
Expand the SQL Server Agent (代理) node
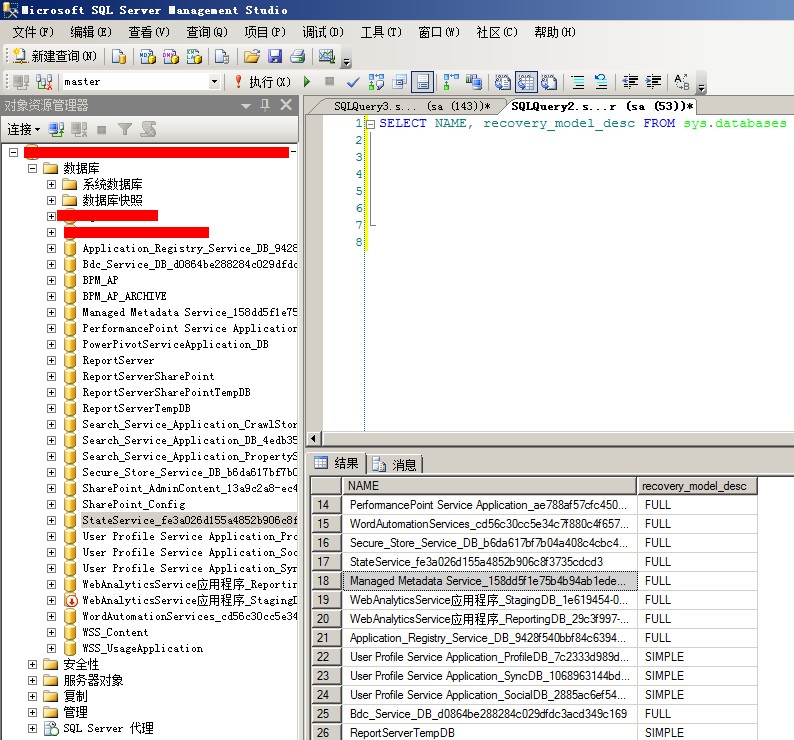click(32, 728)
